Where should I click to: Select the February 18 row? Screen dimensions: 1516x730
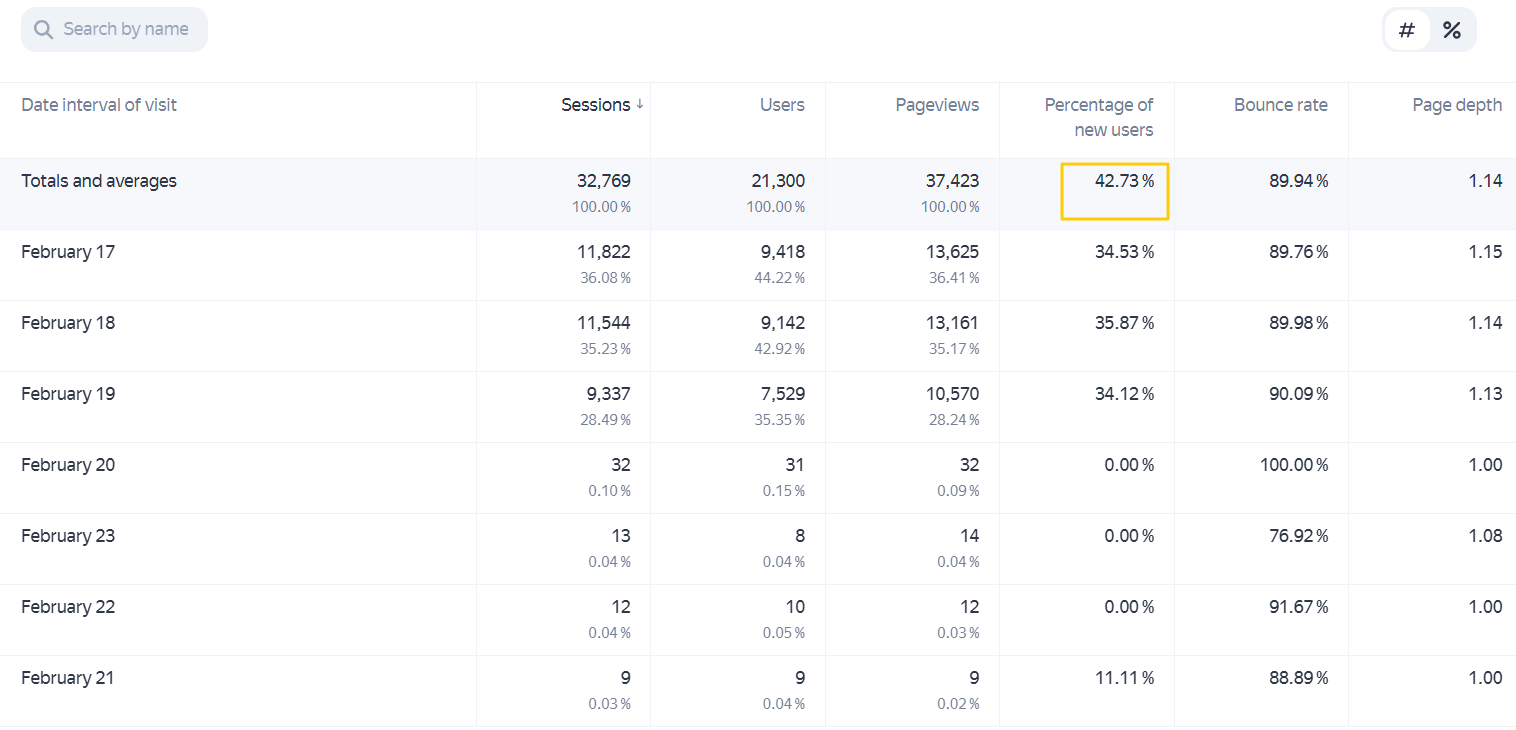758,336
